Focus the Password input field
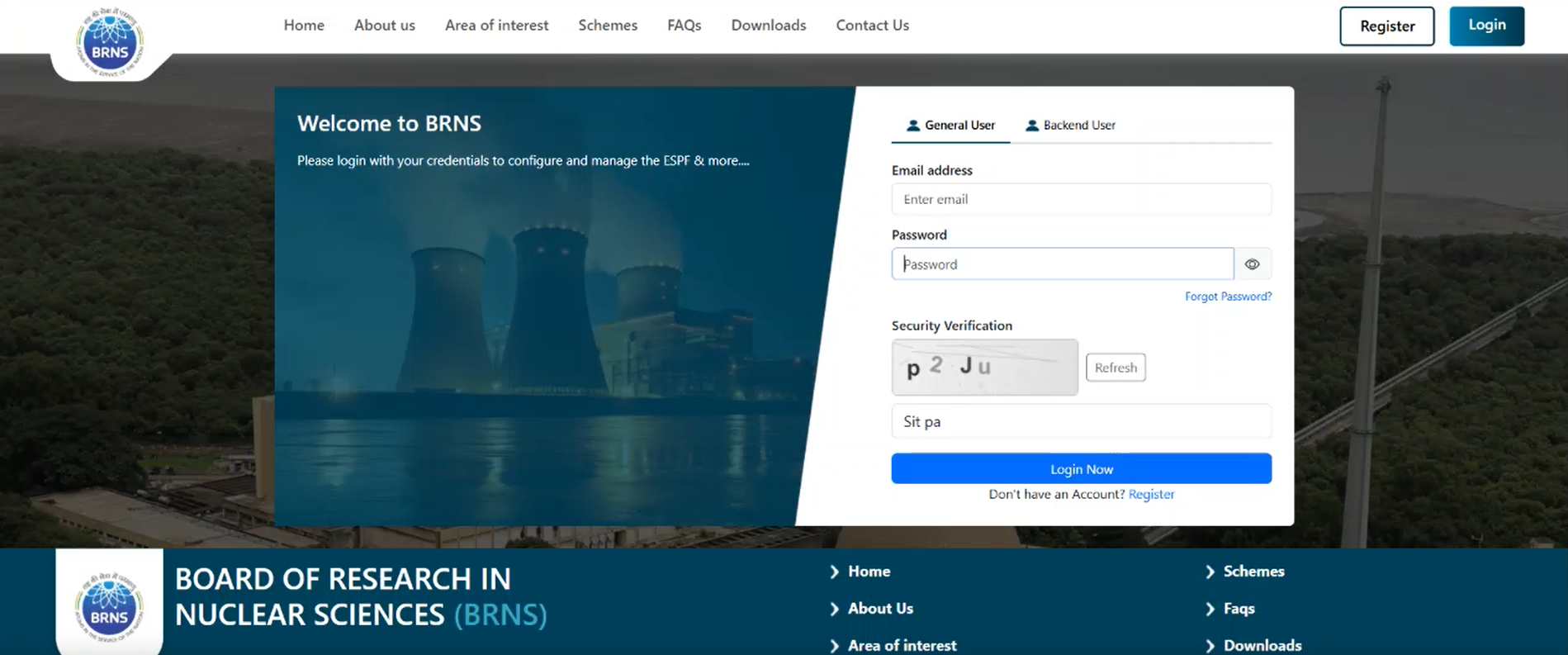 (1063, 264)
